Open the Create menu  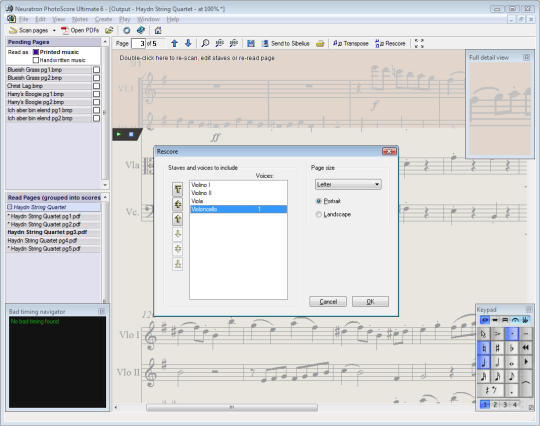103,19
